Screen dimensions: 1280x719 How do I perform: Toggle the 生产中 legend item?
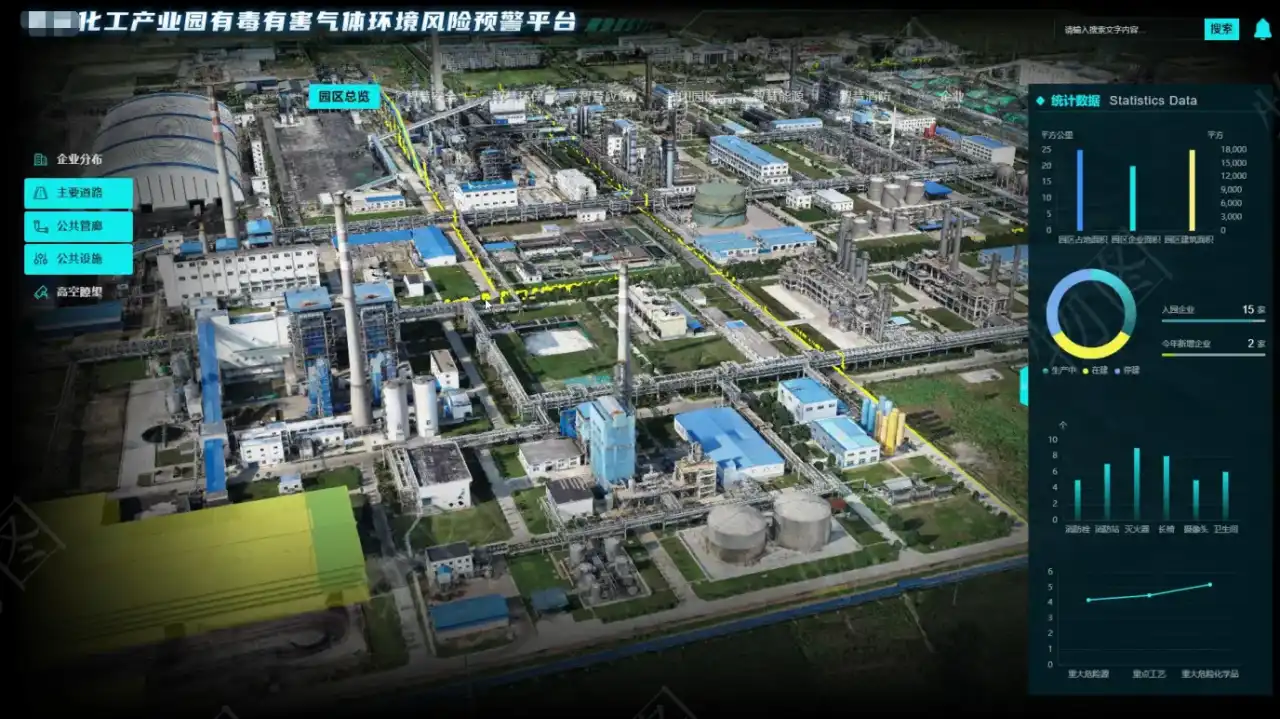click(1064, 370)
